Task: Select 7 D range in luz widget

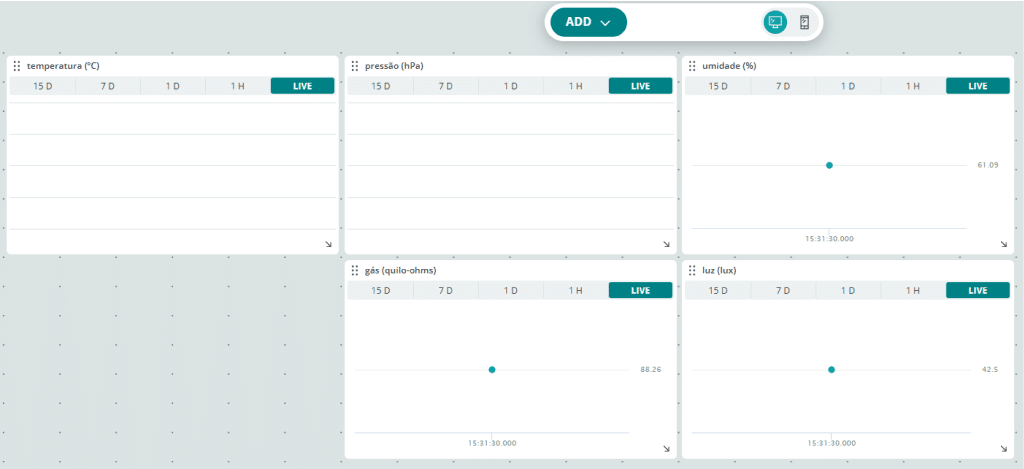Action: (783, 291)
